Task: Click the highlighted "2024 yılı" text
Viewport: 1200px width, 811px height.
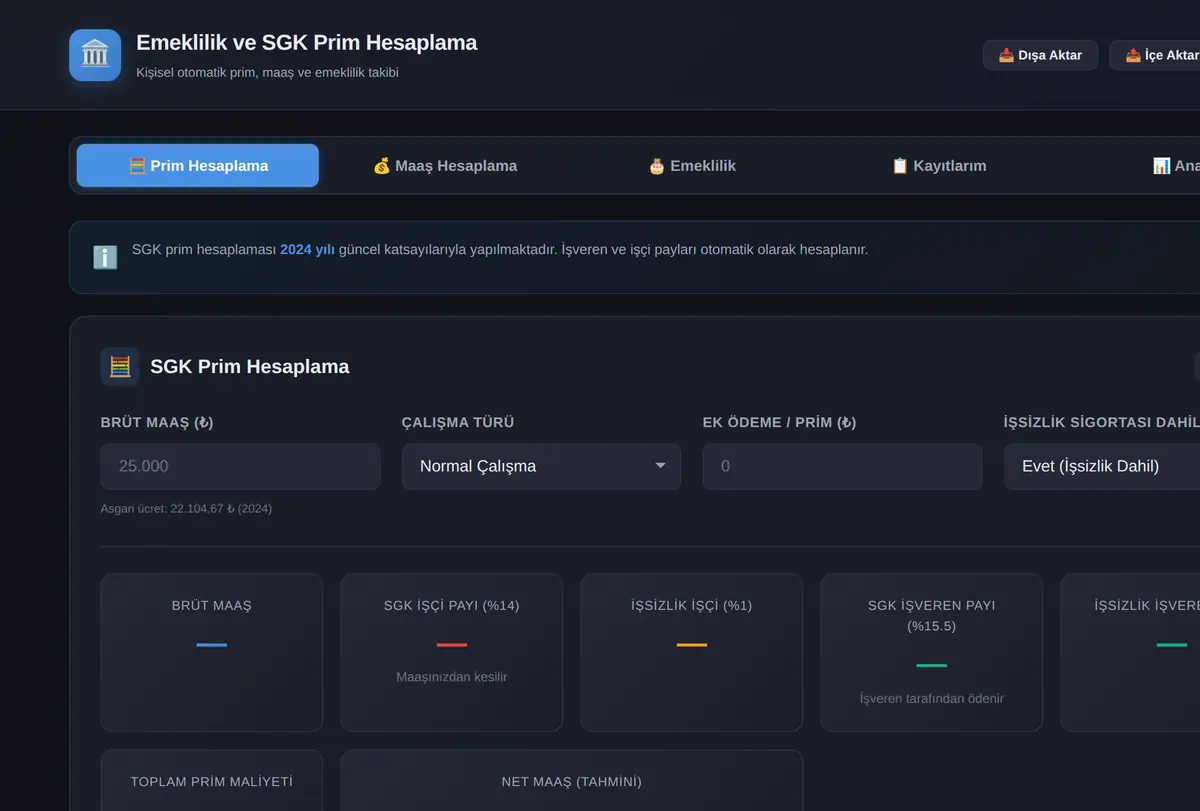Action: click(x=307, y=249)
